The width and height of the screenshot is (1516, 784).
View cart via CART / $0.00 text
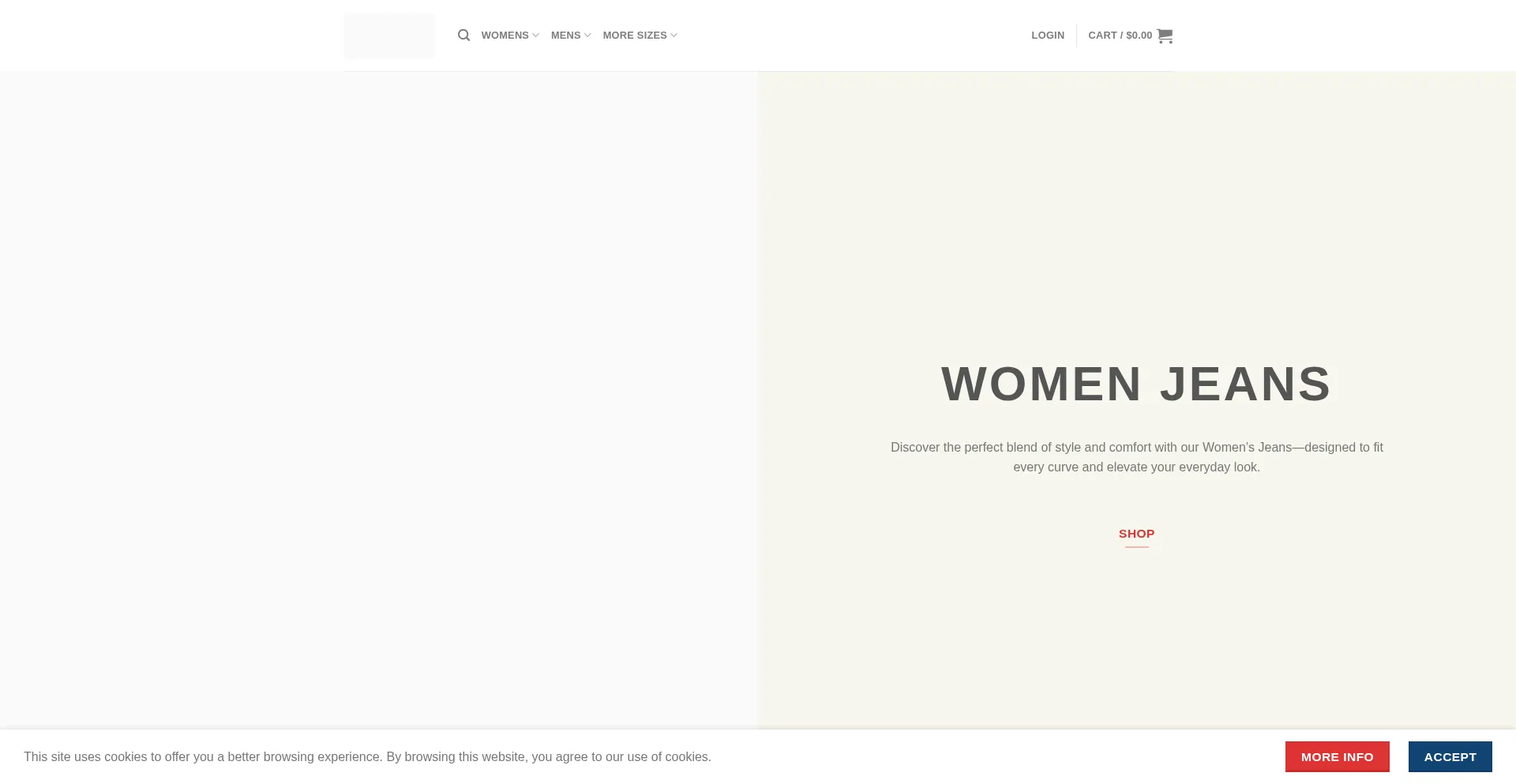pyautogui.click(x=1120, y=36)
